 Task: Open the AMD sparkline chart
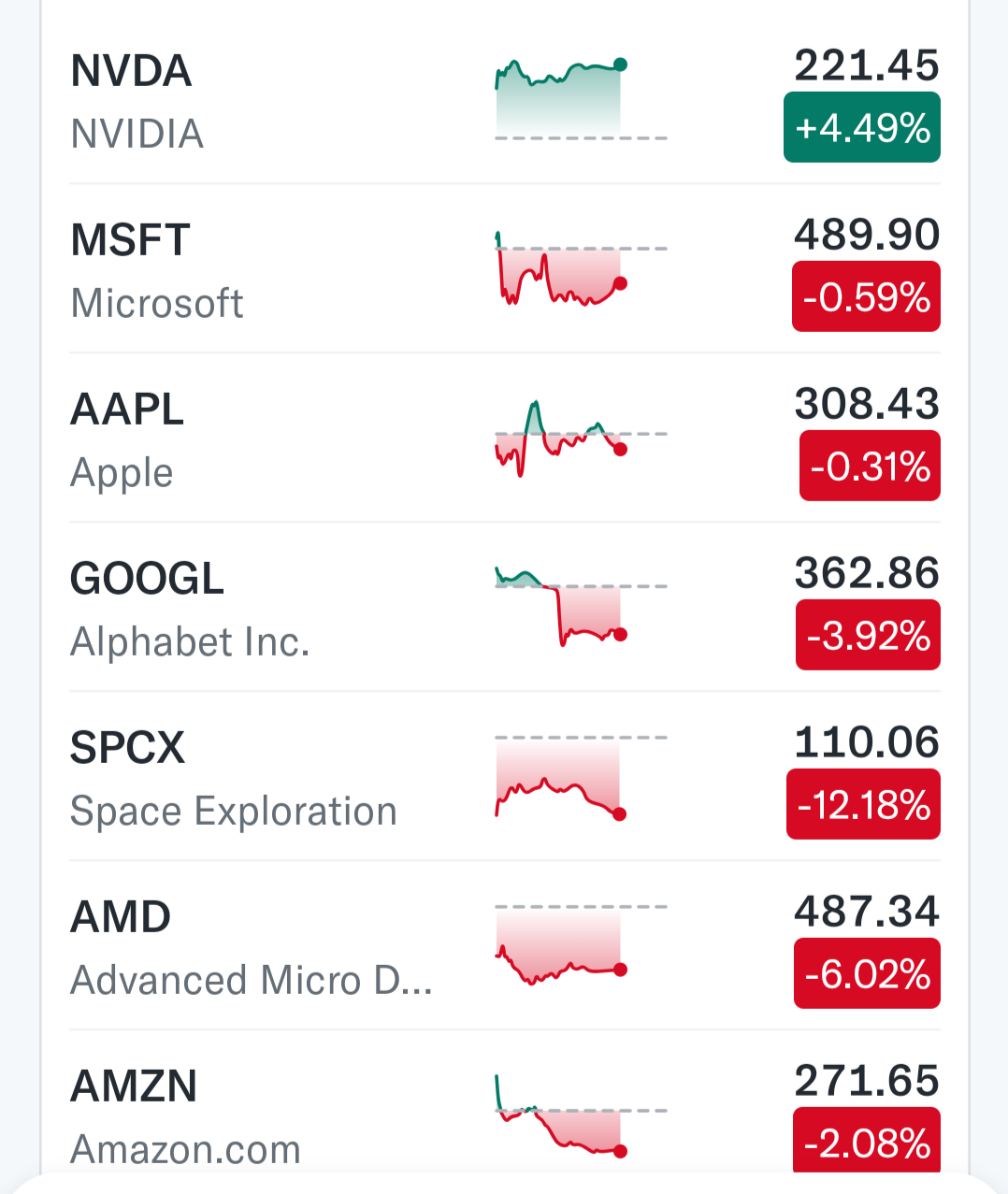pyautogui.click(x=581, y=944)
